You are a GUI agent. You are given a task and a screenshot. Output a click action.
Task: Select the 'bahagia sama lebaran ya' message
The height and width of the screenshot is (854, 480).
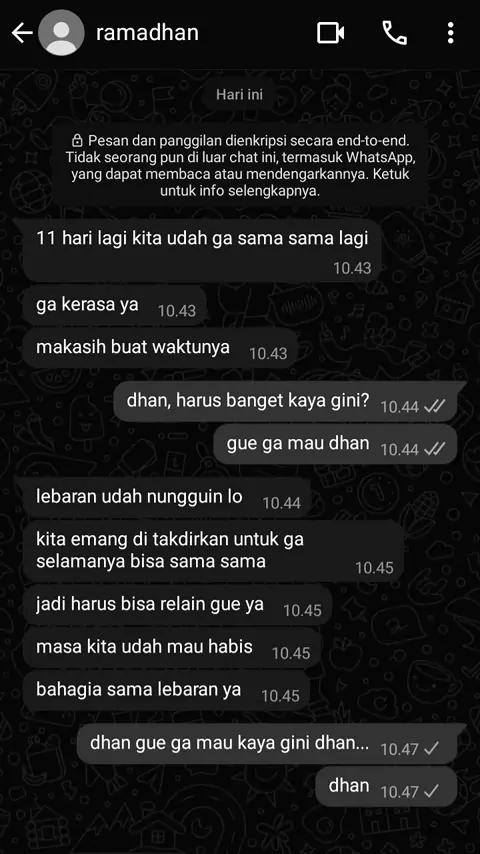[166, 690]
